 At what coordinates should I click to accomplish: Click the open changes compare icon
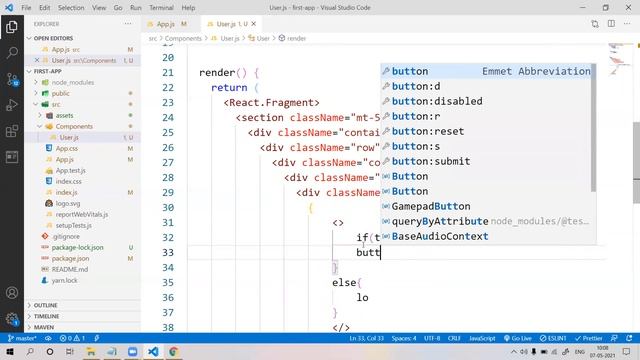tap(595, 24)
